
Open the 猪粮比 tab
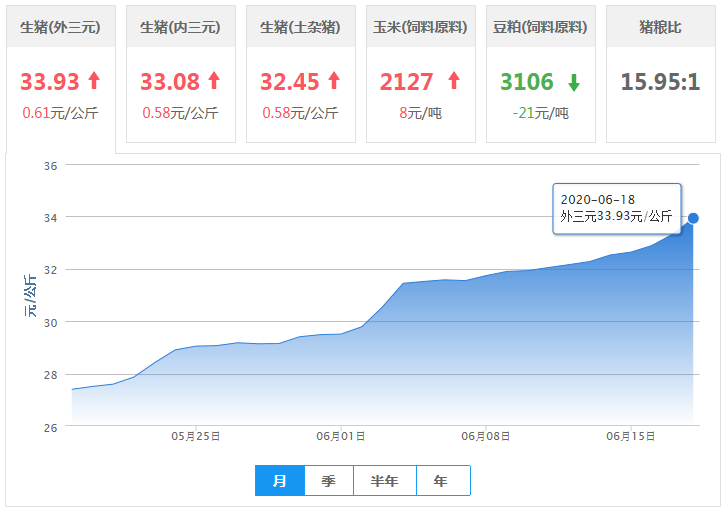pos(660,28)
